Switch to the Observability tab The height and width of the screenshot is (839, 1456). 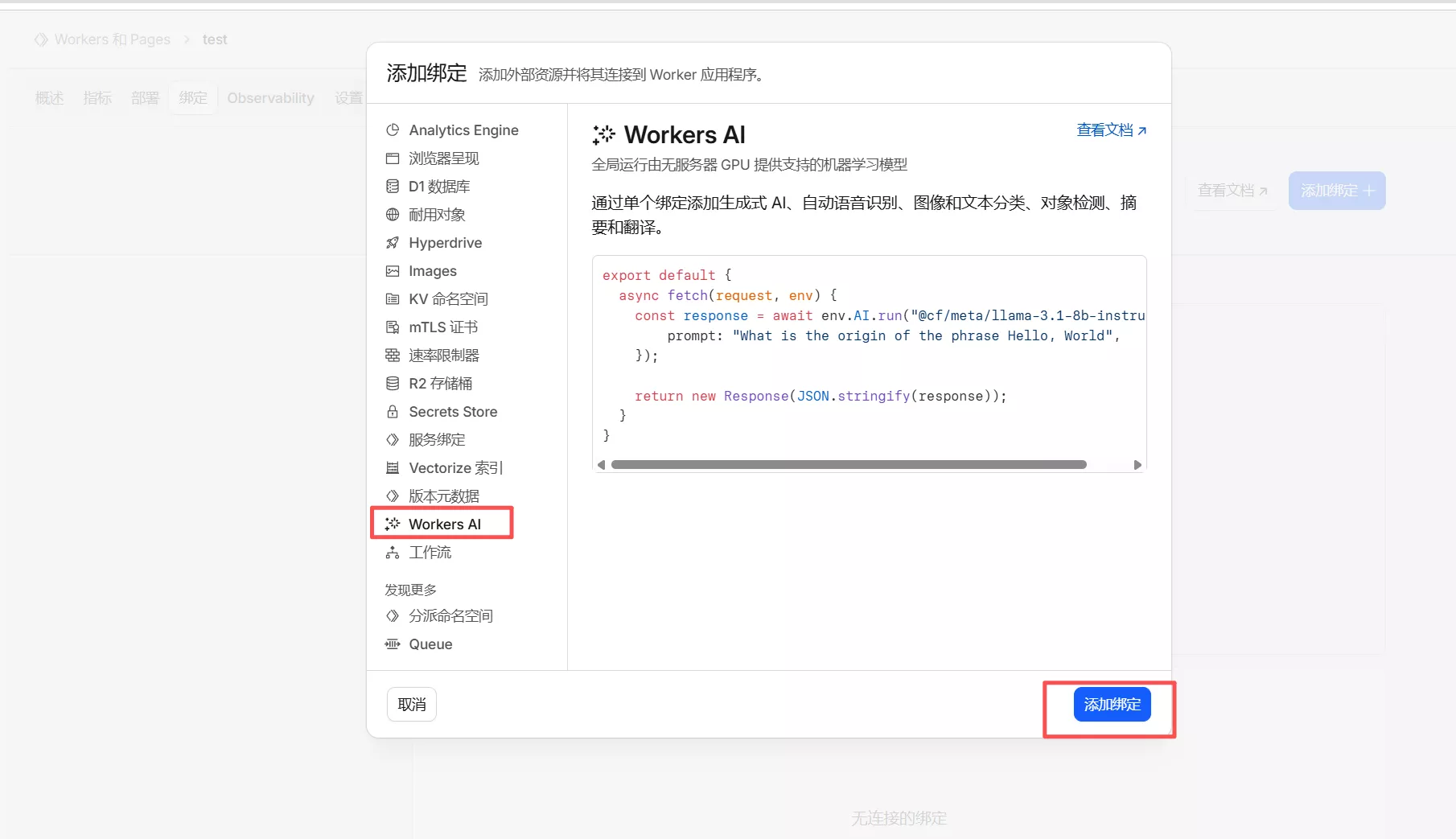click(x=269, y=97)
